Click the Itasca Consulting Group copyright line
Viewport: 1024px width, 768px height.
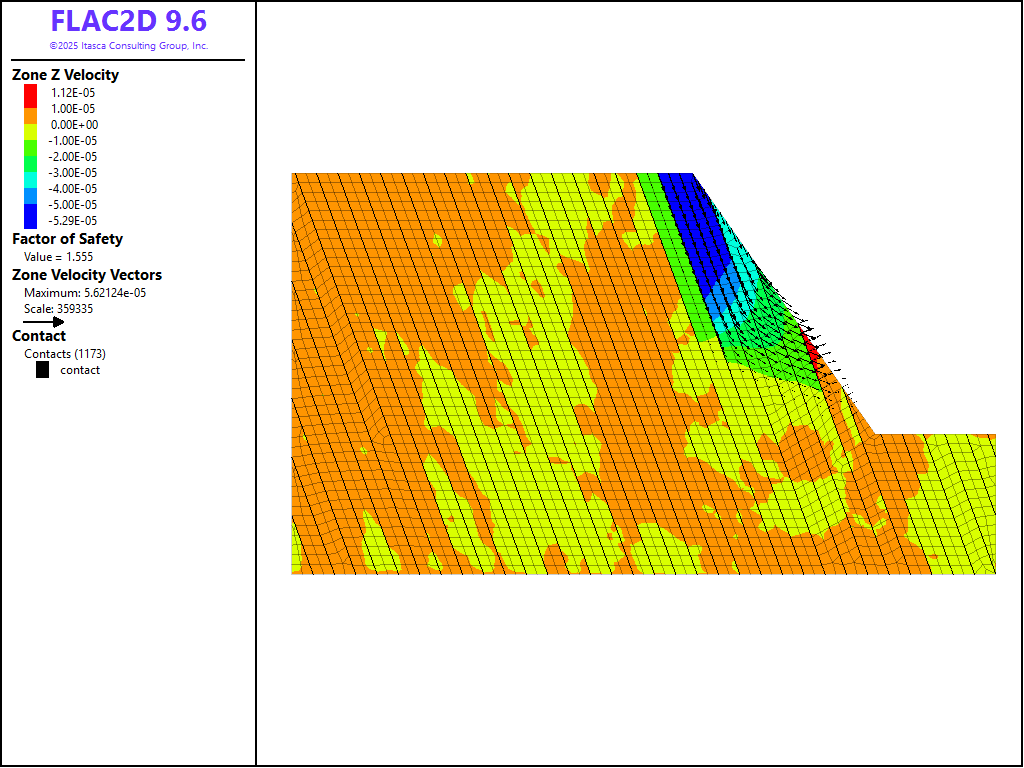(x=128, y=46)
